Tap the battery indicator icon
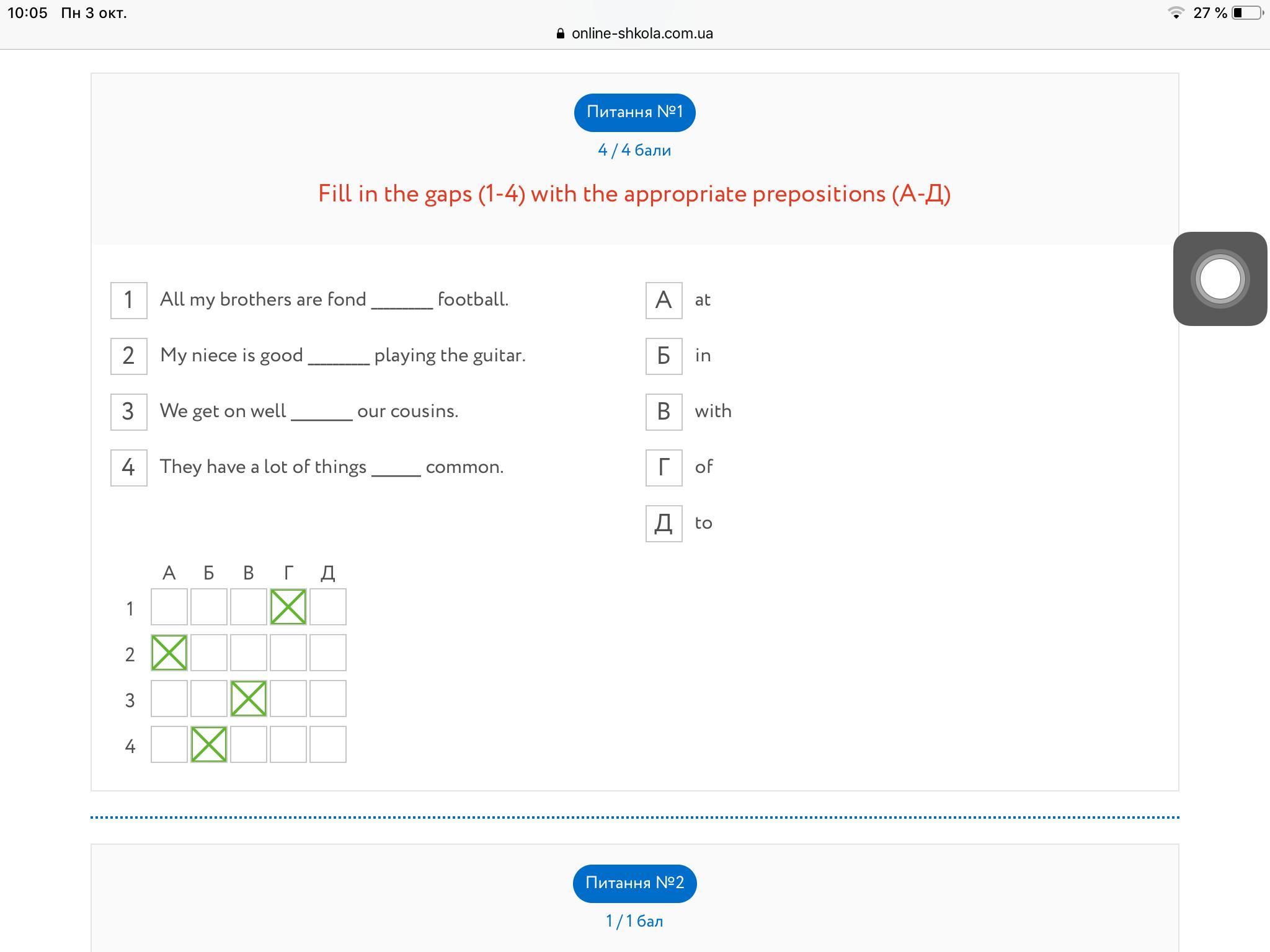The image size is (1270, 952). tap(1247, 12)
